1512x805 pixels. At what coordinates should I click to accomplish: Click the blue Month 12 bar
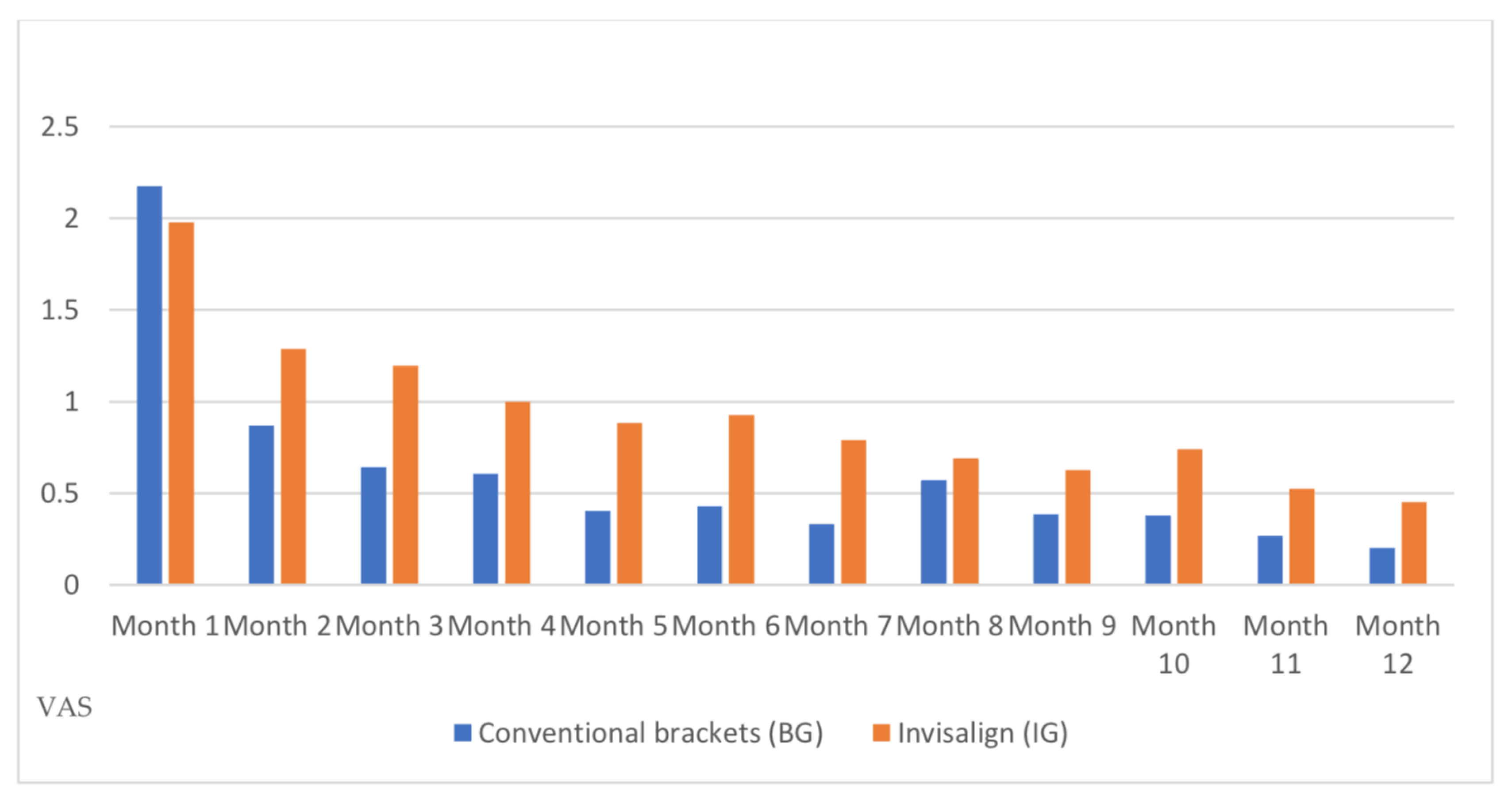pyautogui.click(x=1382, y=566)
